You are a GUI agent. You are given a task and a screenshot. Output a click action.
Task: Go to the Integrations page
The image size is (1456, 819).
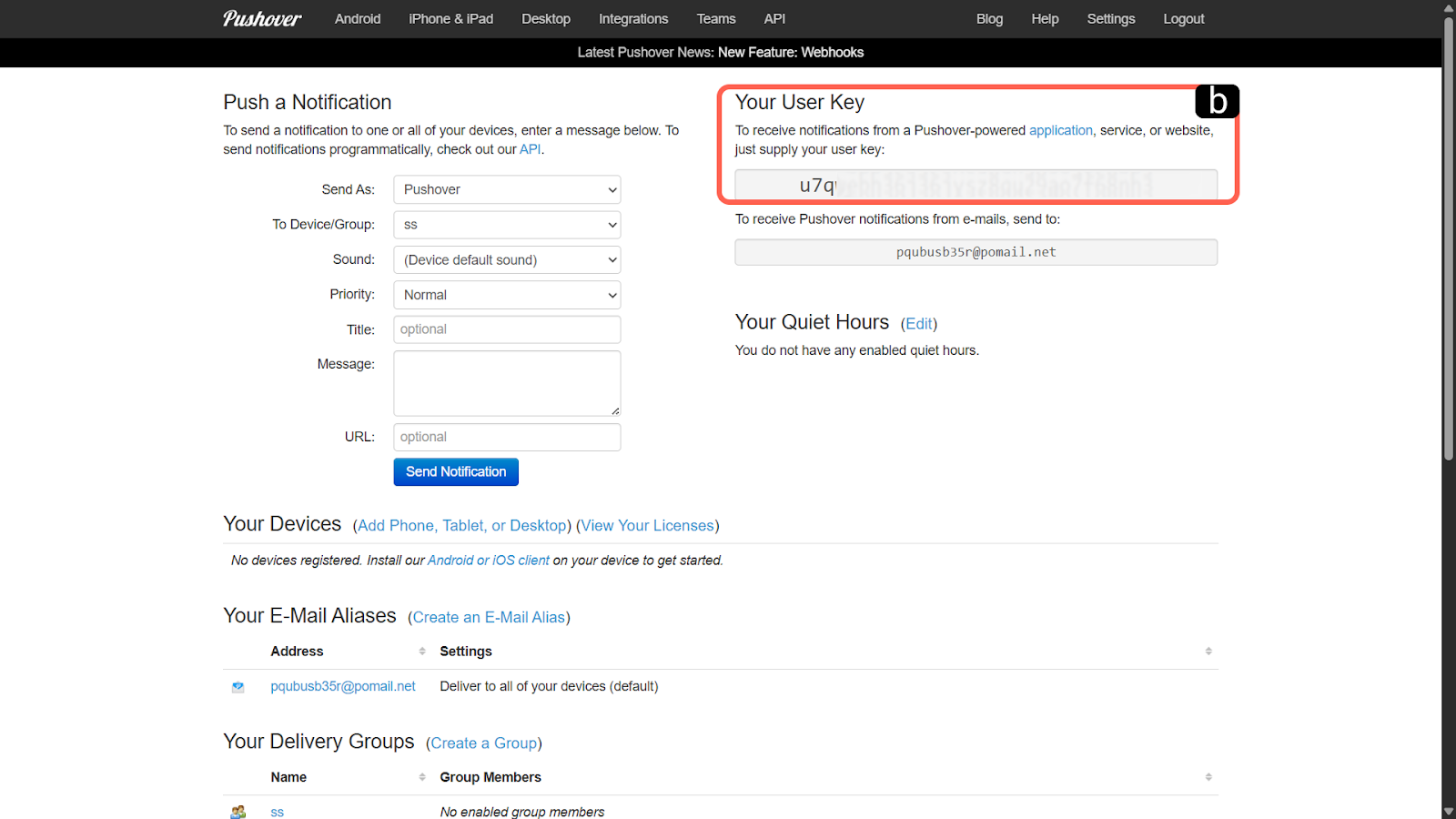click(633, 19)
